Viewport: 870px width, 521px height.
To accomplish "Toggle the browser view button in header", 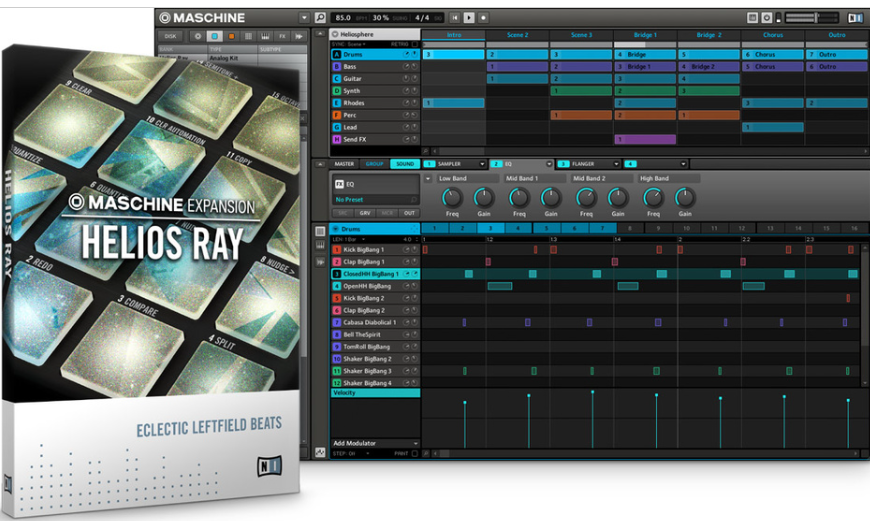I will click(x=752, y=18).
